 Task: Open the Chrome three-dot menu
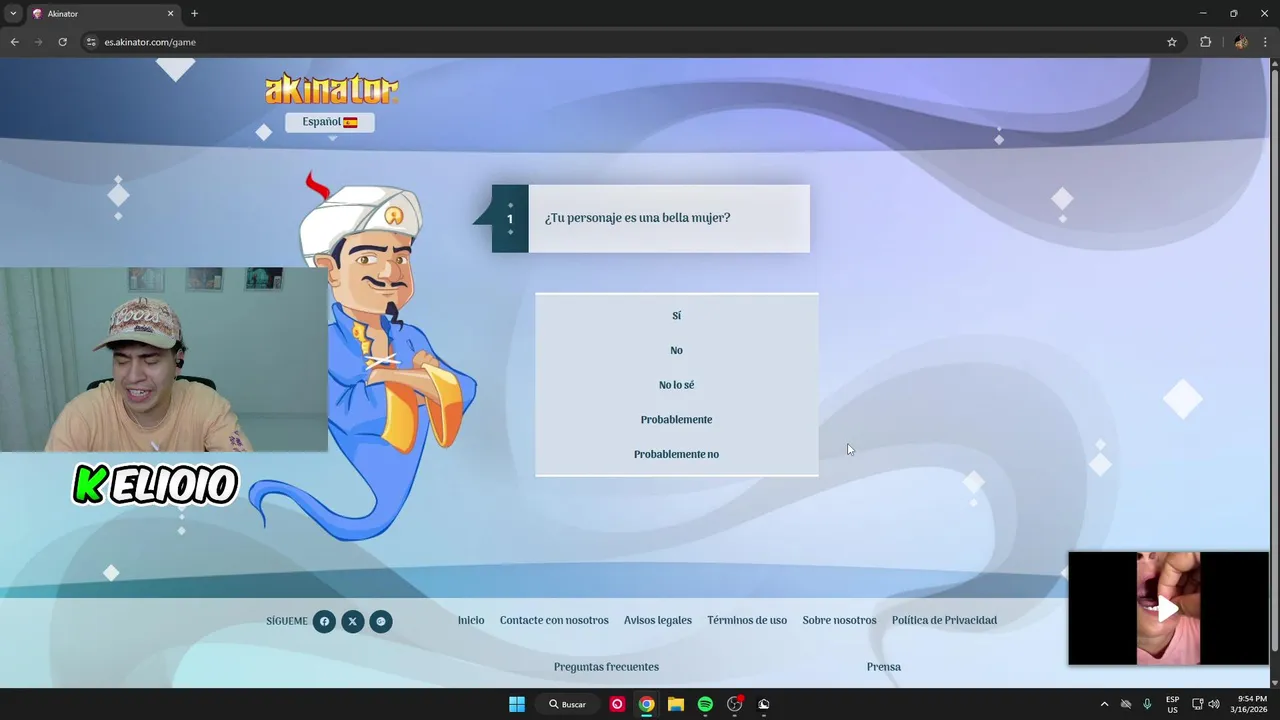tap(1266, 42)
